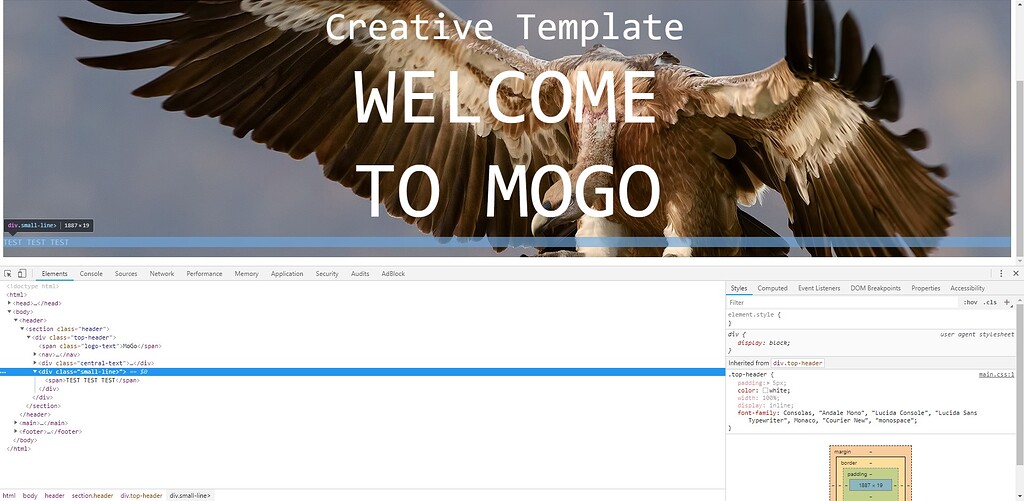The image size is (1024, 501).
Task: Click the plus icon for new style rule
Action: [x=1007, y=302]
